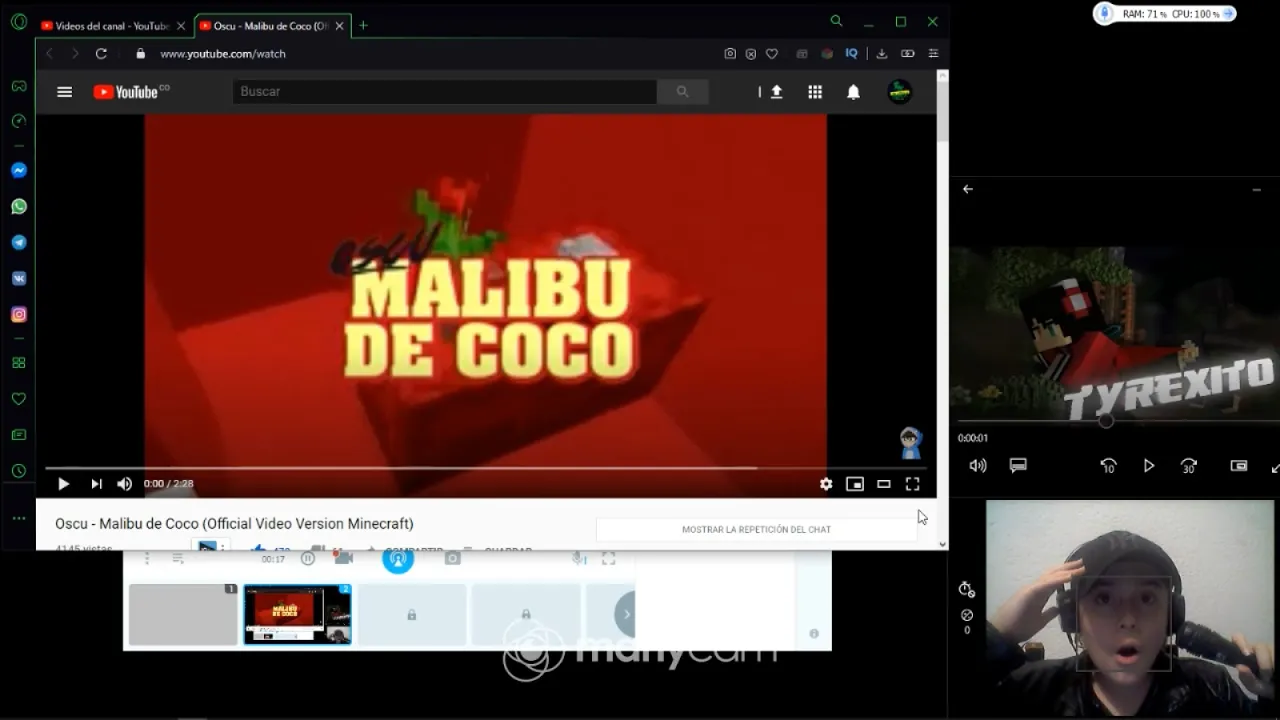Open YouTube notifications bell
Image resolution: width=1280 pixels, height=720 pixels.
point(853,92)
